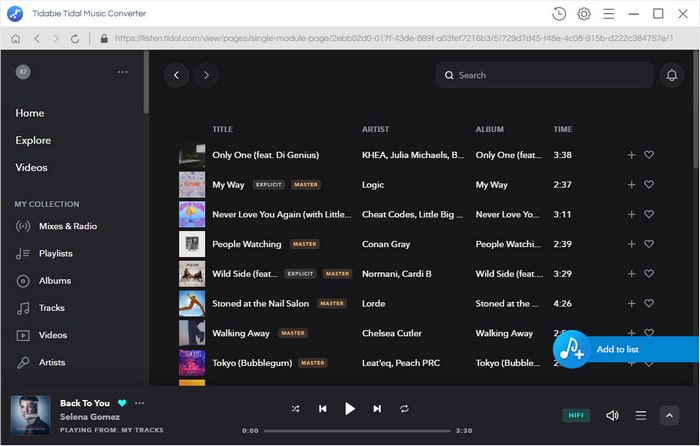Toggle repeat mode
This screenshot has height=446, width=700.
pos(404,409)
